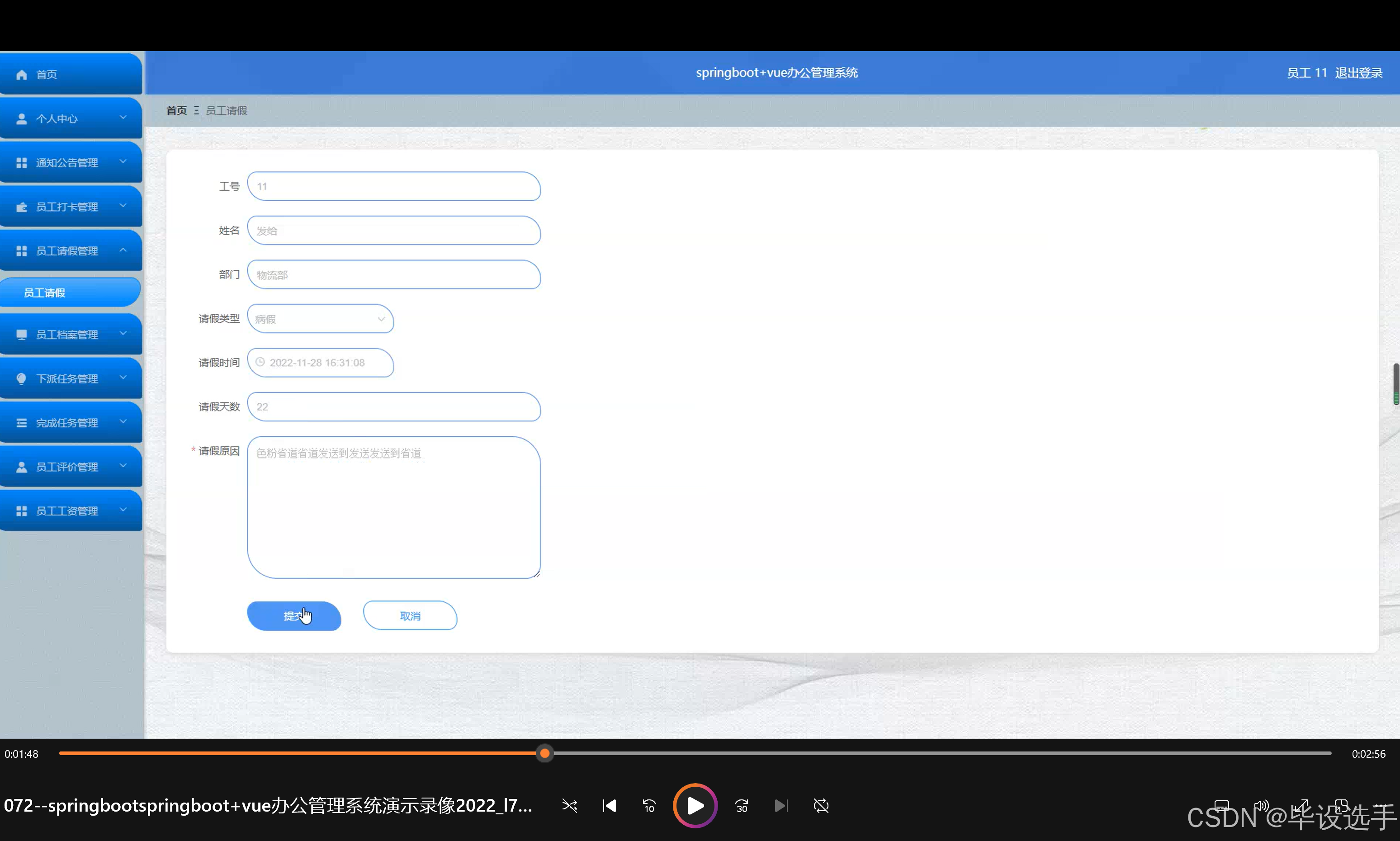This screenshot has height=841, width=1400.
Task: Click the 部门 input field showing 物流部
Action: tap(394, 275)
